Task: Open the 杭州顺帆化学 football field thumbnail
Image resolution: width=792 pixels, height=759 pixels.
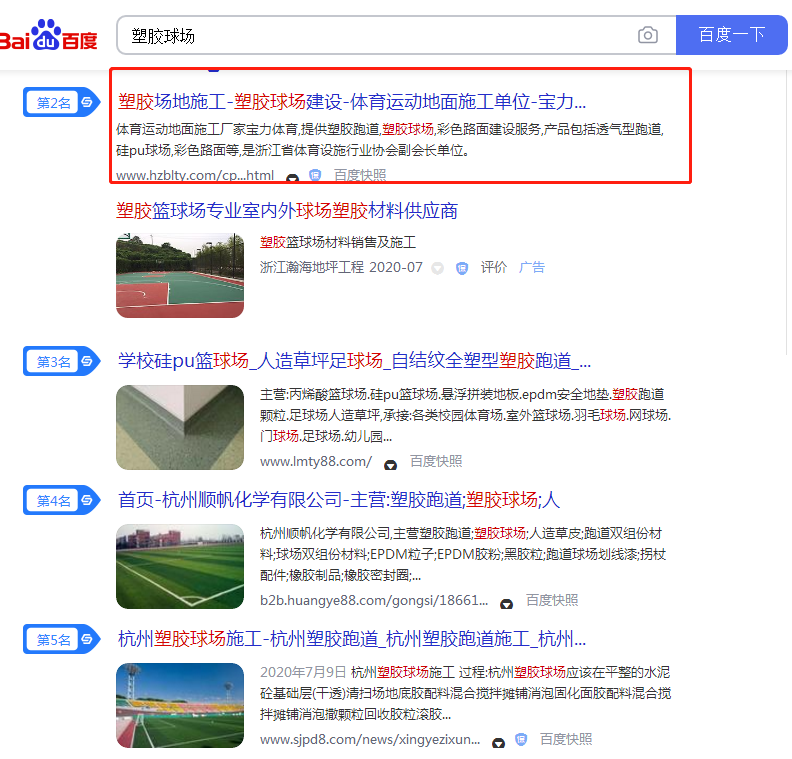Action: click(x=180, y=566)
